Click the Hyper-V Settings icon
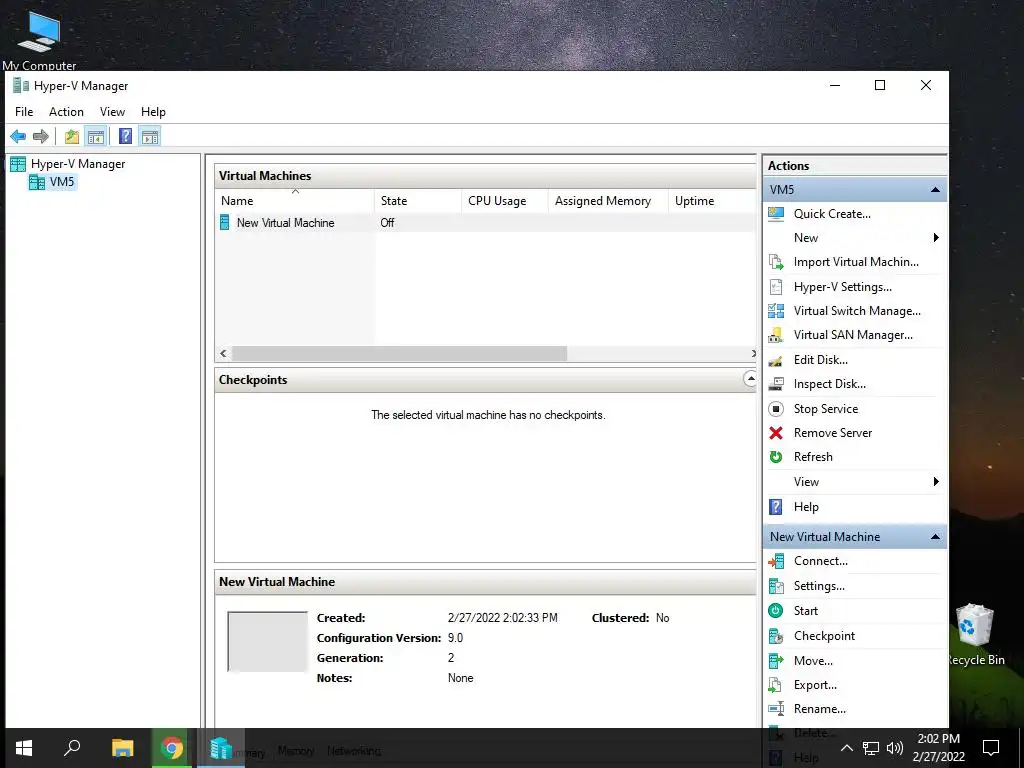 point(776,287)
